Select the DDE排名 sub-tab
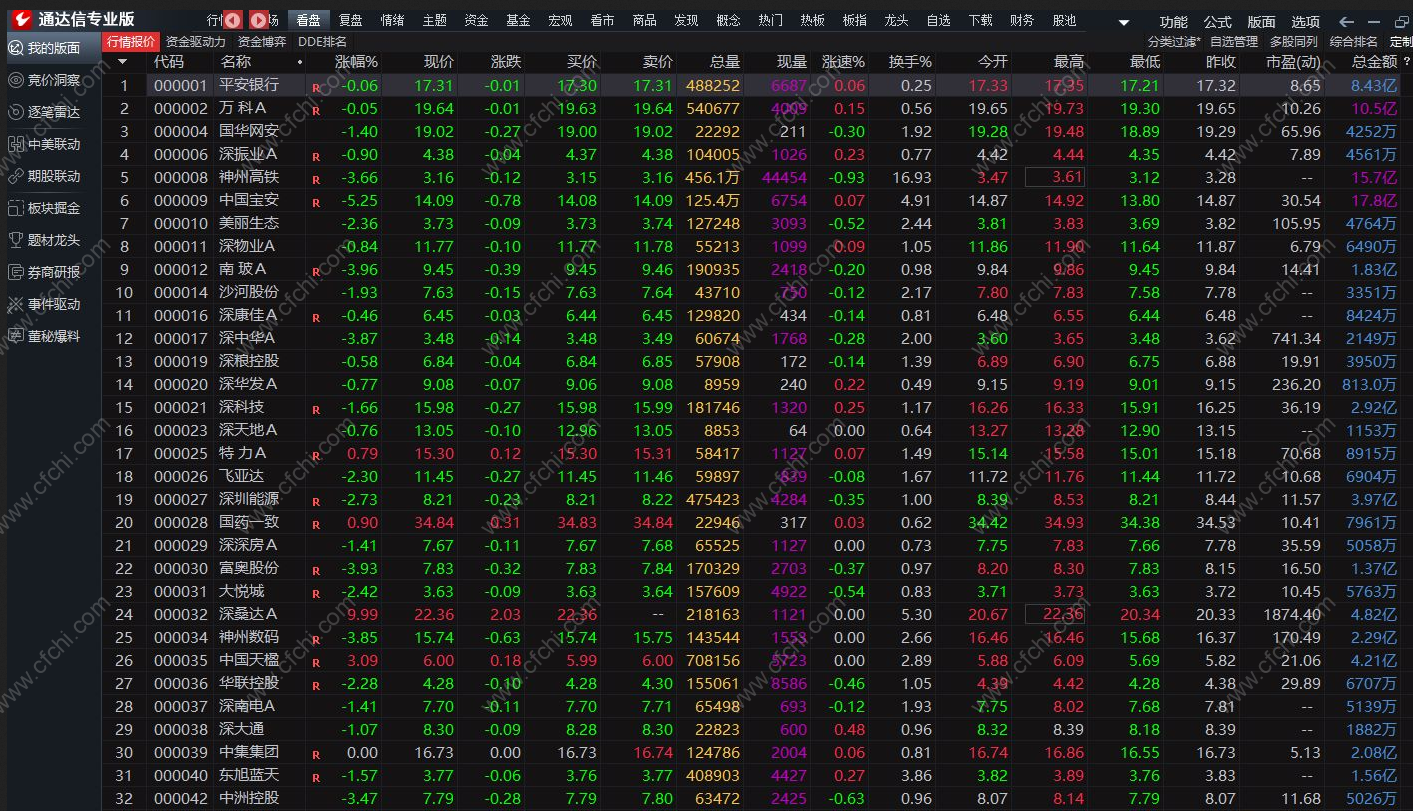Image resolution: width=1413 pixels, height=811 pixels. pos(322,42)
